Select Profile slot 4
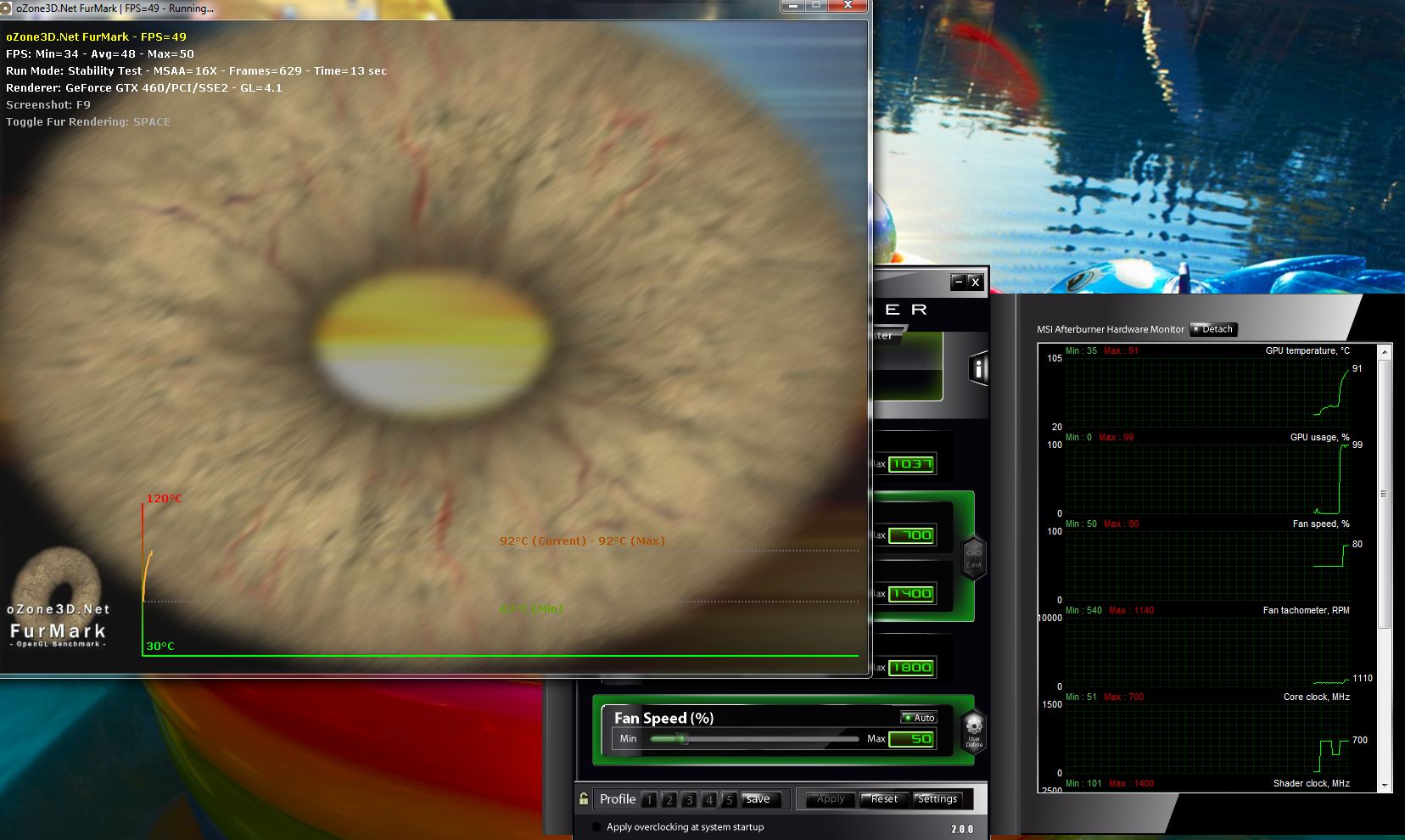The image size is (1405, 840). 708,799
